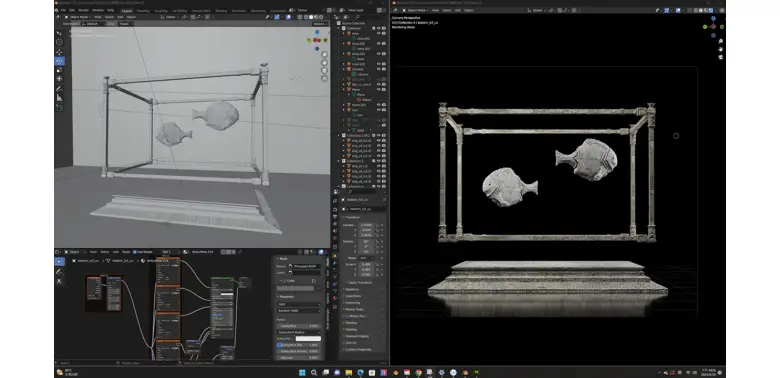Image resolution: width=780 pixels, height=378 pixels.
Task: Switch to the Modeling workspace tab
Action: (143, 10)
